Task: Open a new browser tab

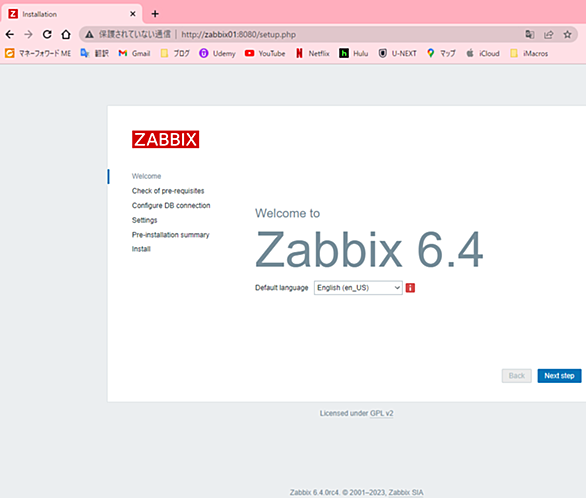Action: tap(155, 14)
